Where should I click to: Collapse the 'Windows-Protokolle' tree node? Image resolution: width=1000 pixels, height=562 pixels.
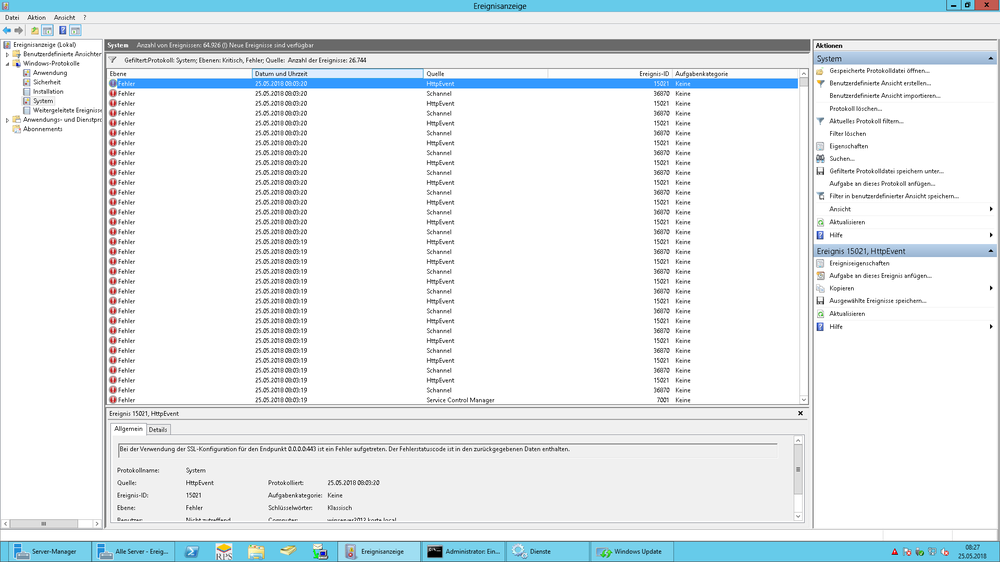pos(7,64)
